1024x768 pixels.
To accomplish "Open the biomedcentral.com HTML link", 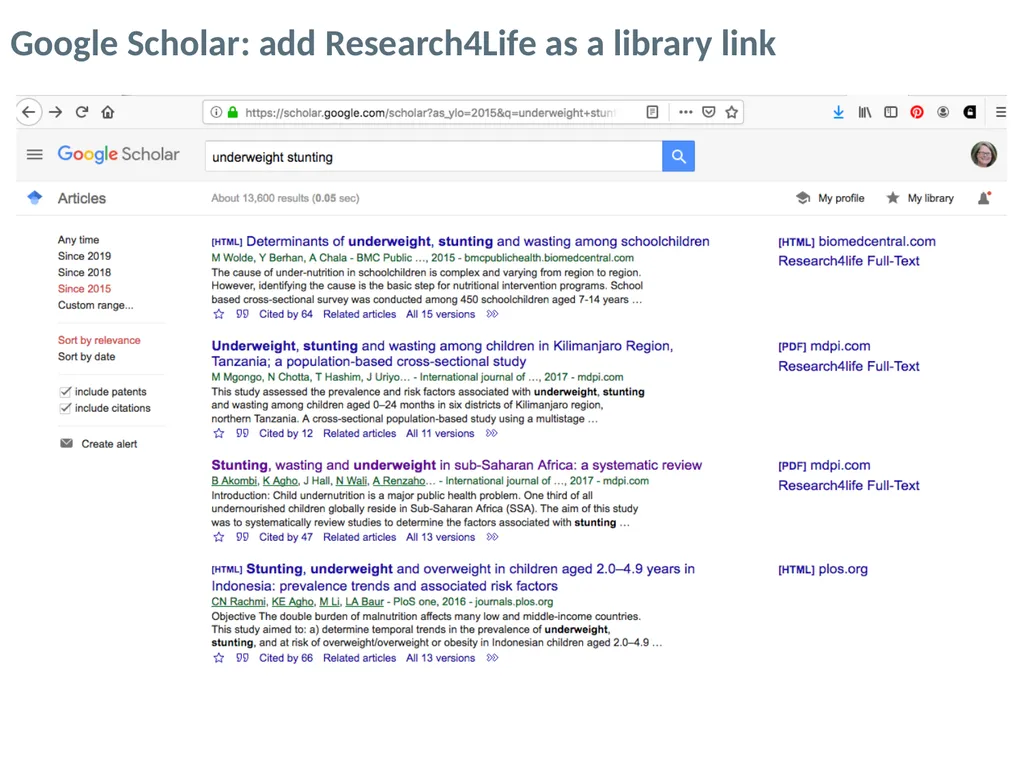I will point(857,242).
